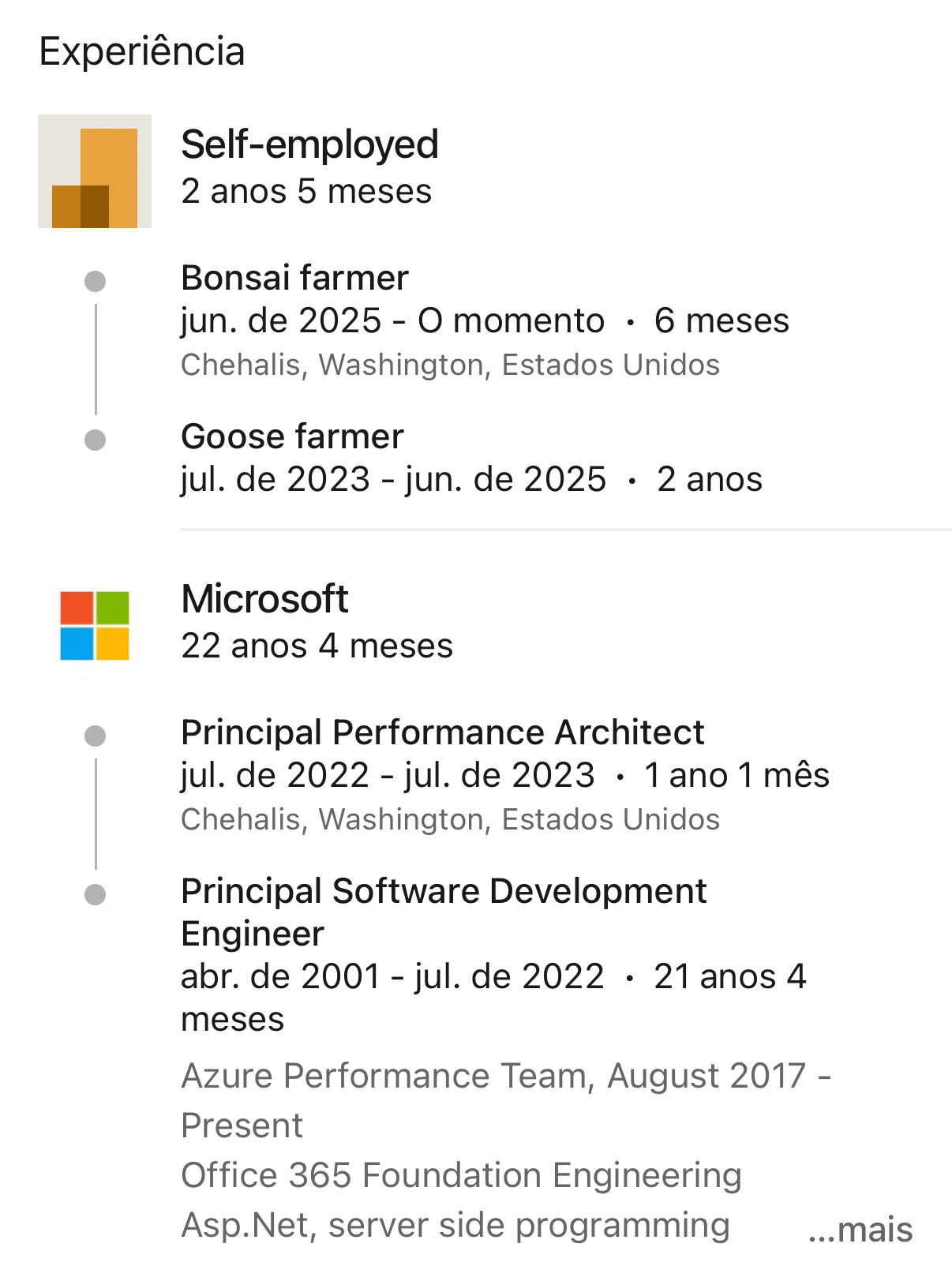Click the Chehalis location under Bonsai farmer

(450, 365)
